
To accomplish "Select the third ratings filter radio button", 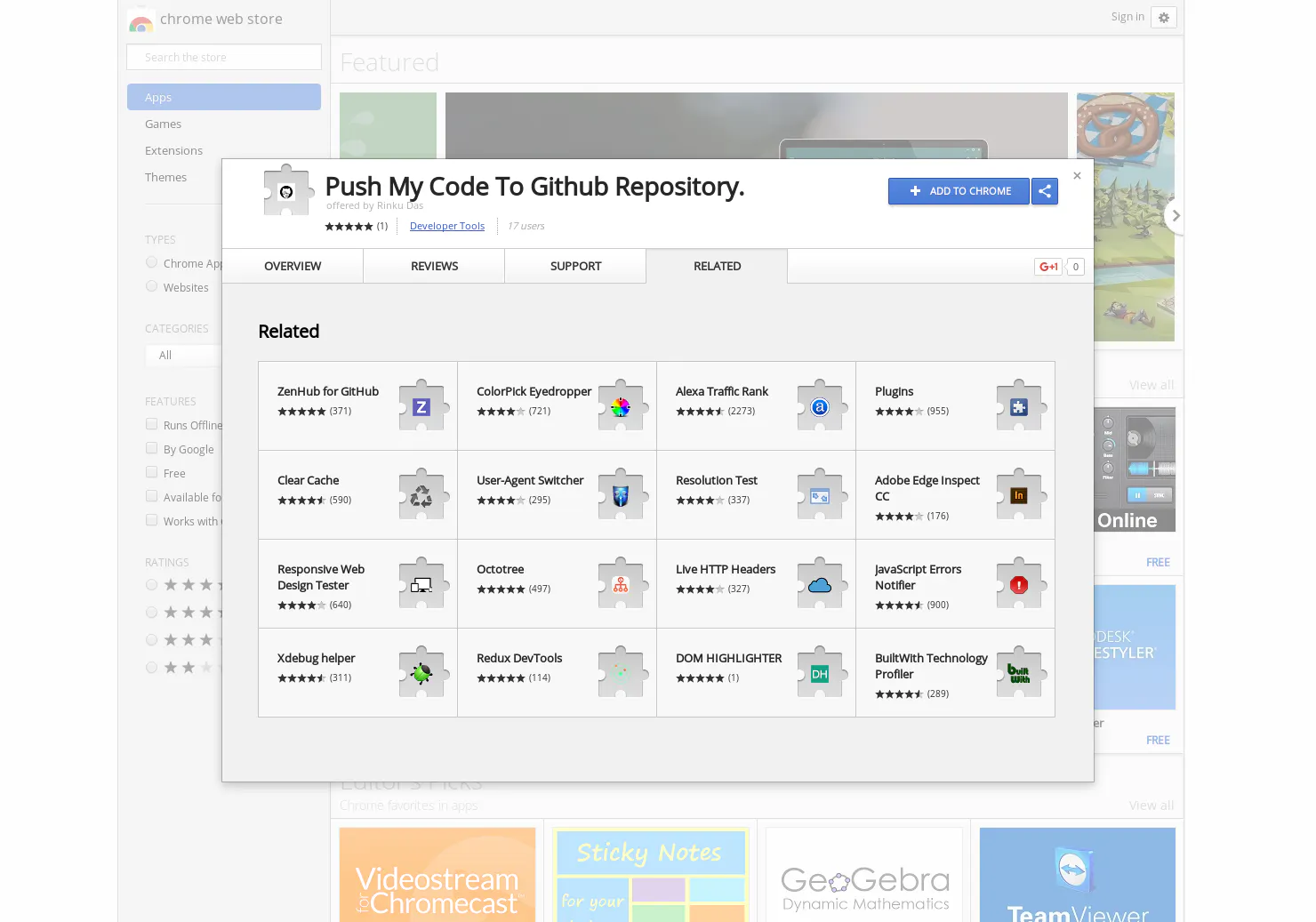I will (151, 640).
